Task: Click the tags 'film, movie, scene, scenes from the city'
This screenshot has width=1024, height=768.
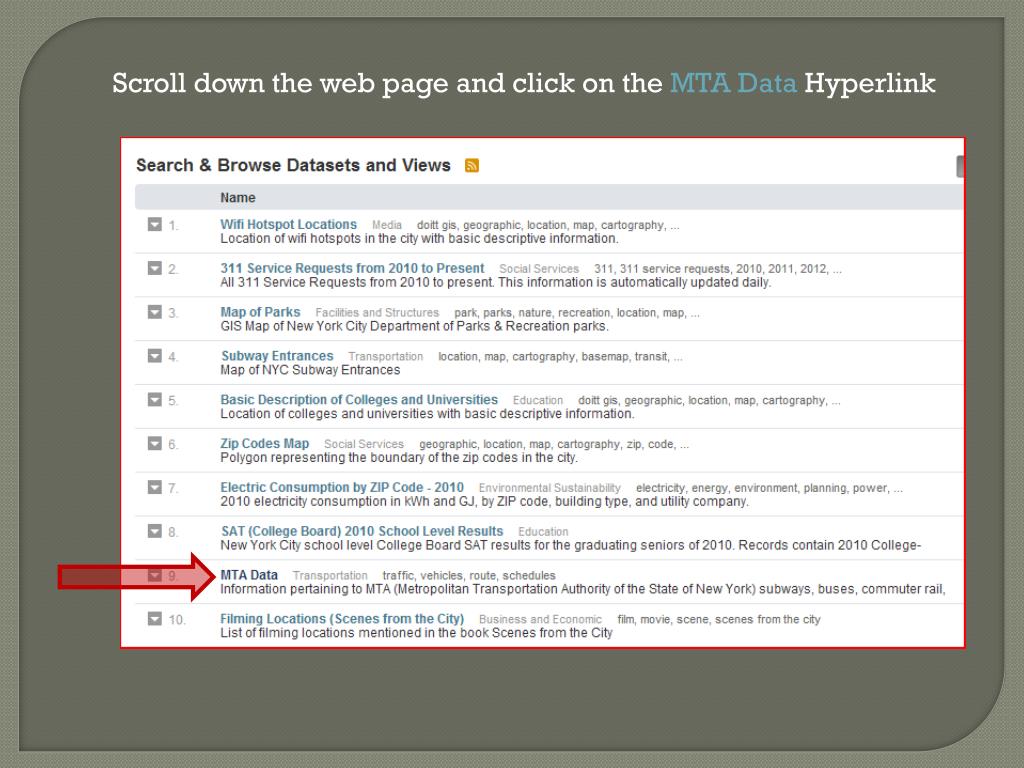Action: [718, 619]
